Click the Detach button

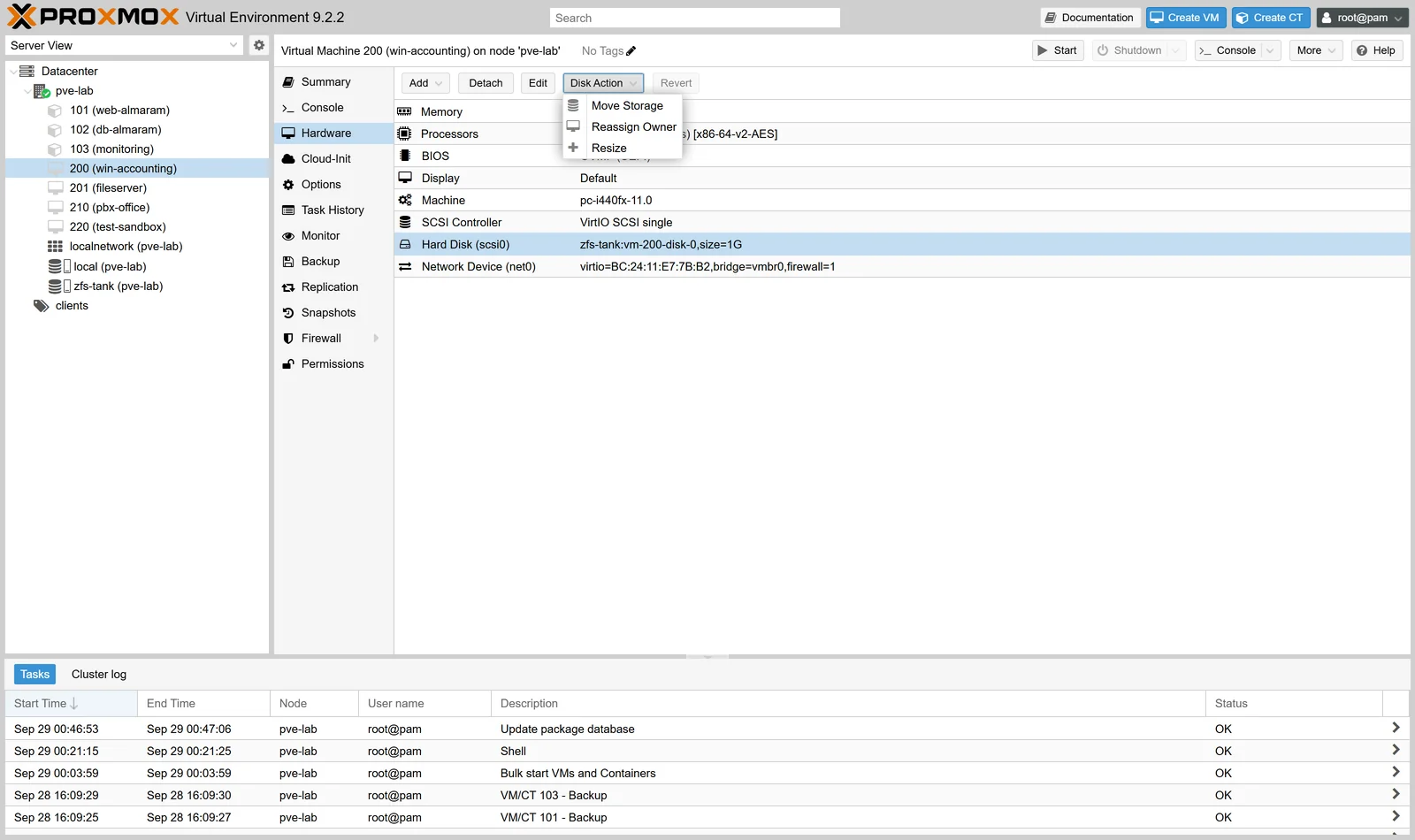coord(486,83)
